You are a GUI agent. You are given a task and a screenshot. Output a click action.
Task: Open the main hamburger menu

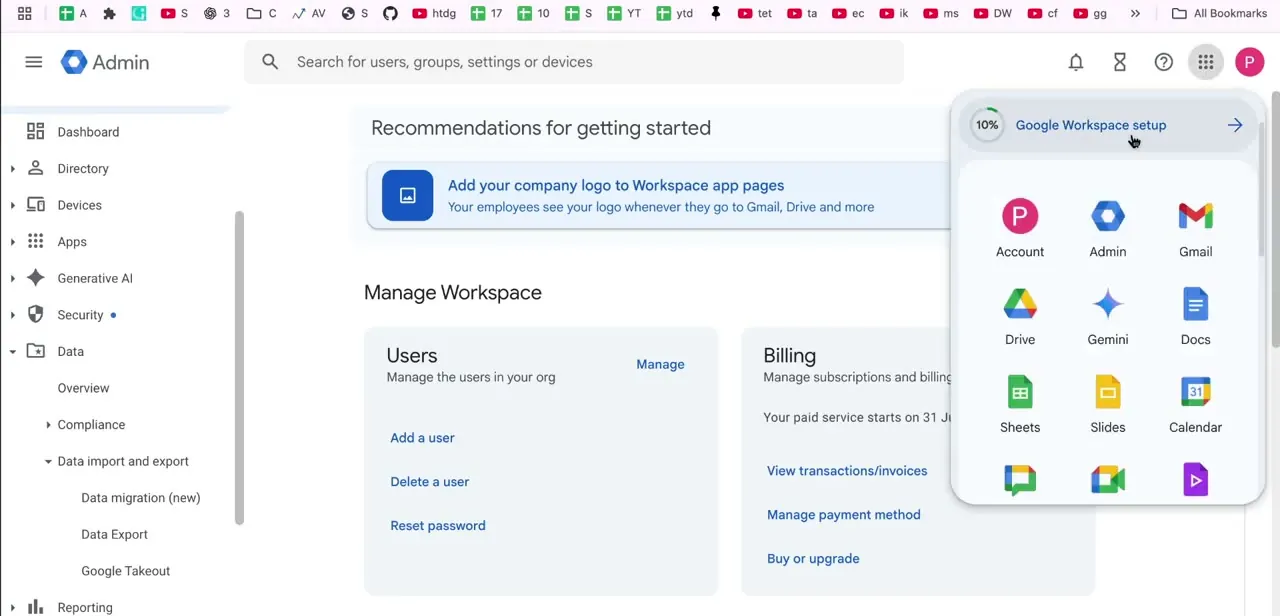tap(34, 62)
